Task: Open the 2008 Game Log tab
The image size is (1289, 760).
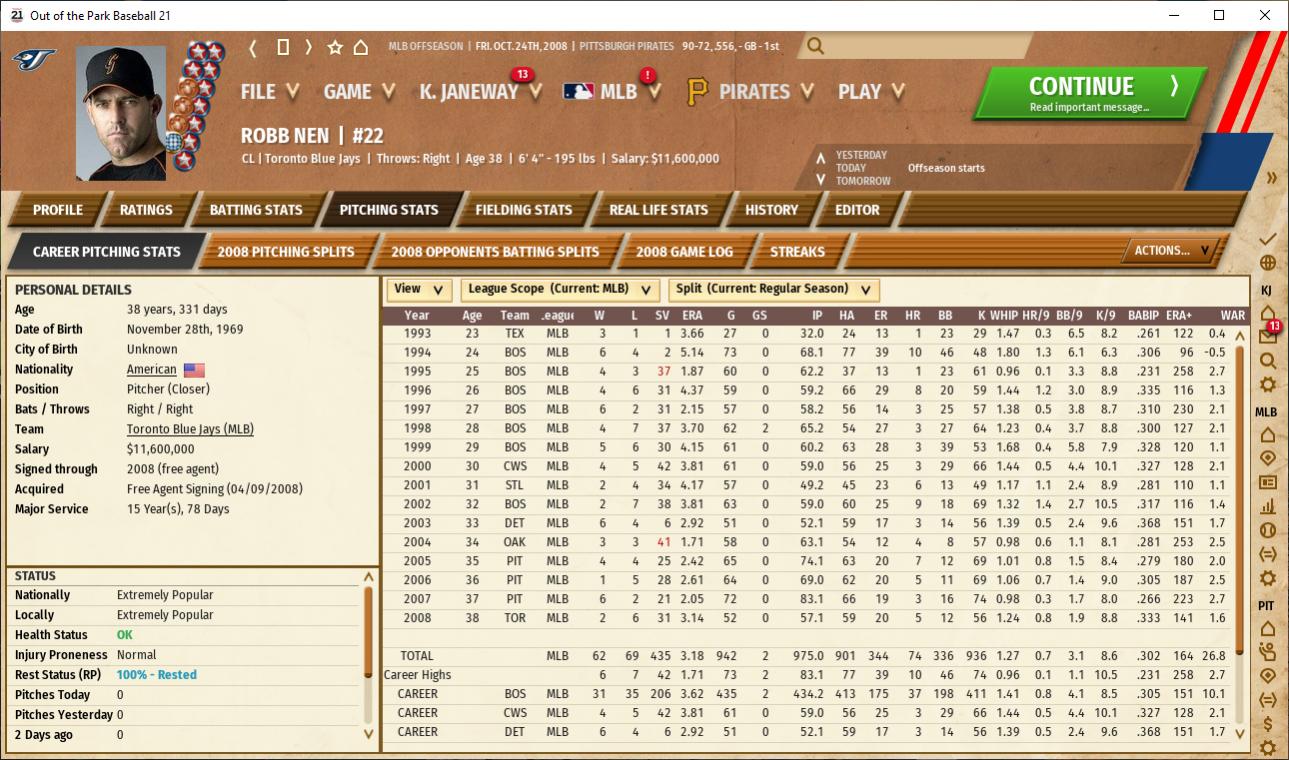Action: (x=684, y=252)
